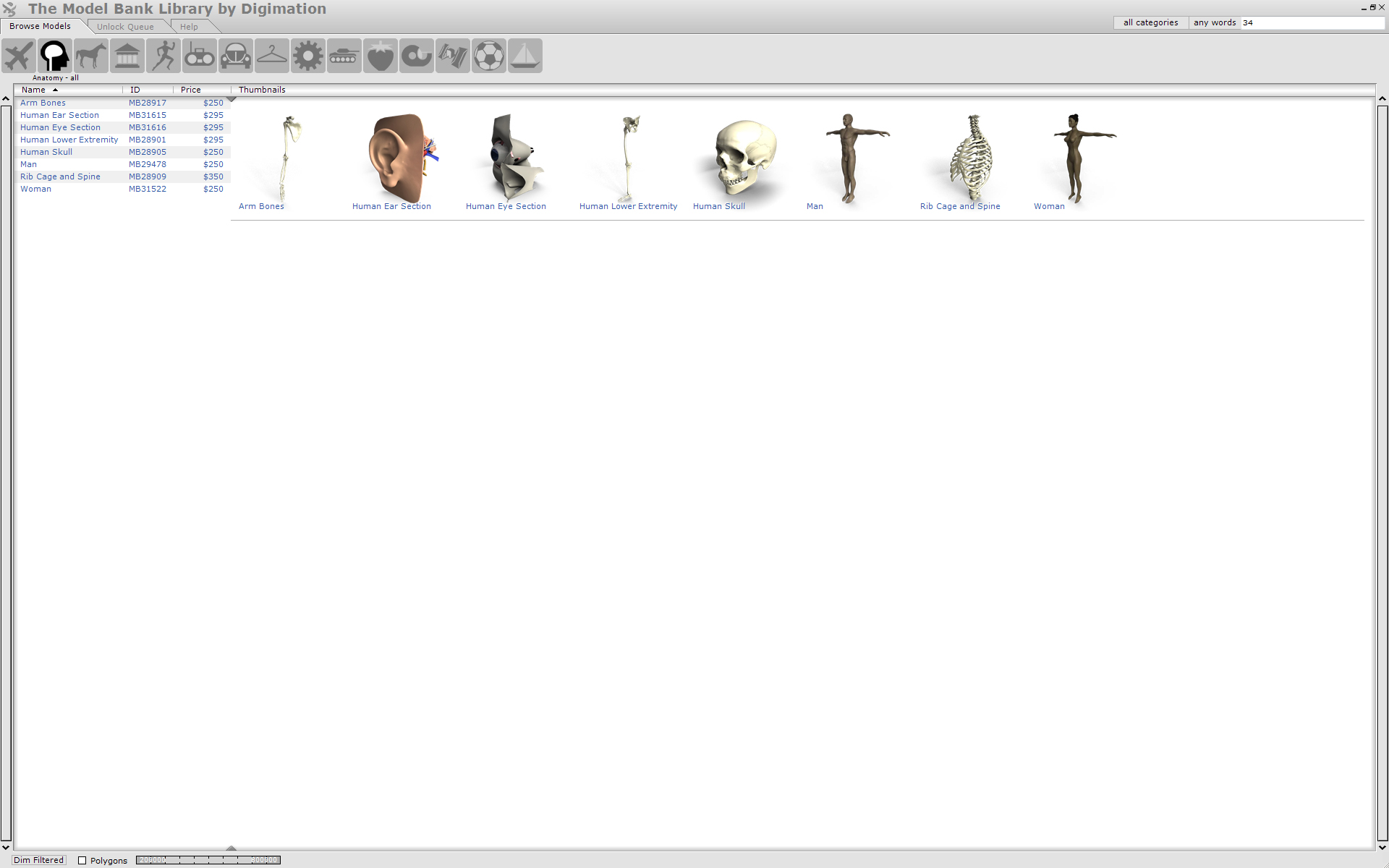Open the Human Eye Section list entry
Screen dimensions: 1389x868
click(60, 127)
